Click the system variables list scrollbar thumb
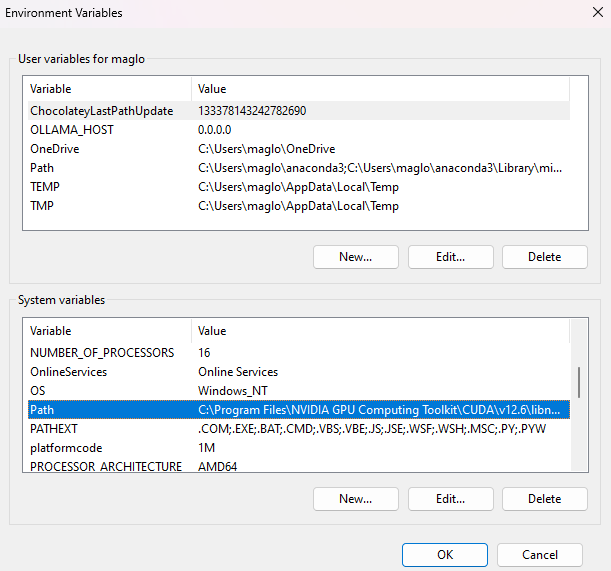The width and height of the screenshot is (611, 571). click(579, 382)
